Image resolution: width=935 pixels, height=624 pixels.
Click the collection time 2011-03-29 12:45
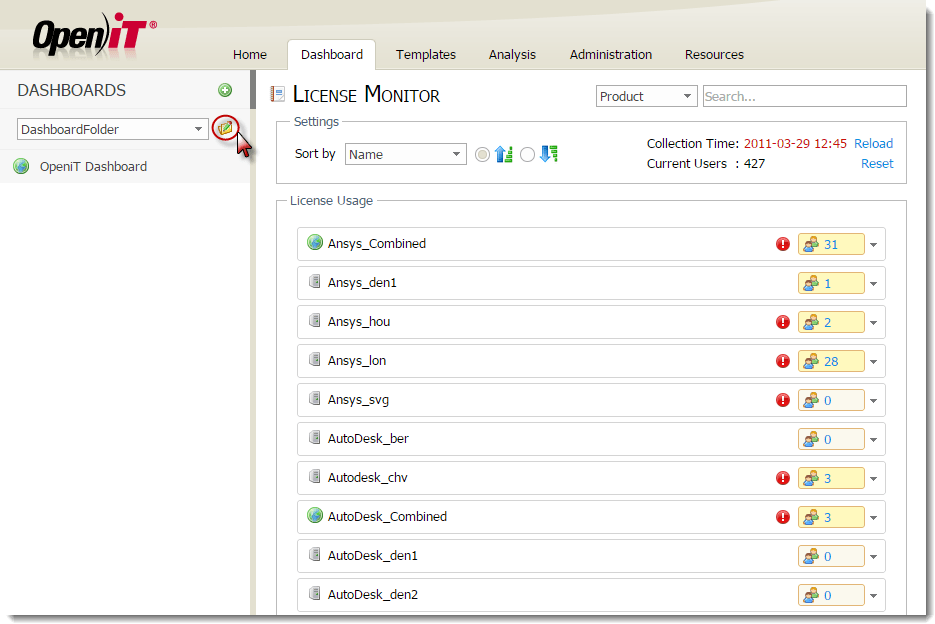tap(795, 143)
